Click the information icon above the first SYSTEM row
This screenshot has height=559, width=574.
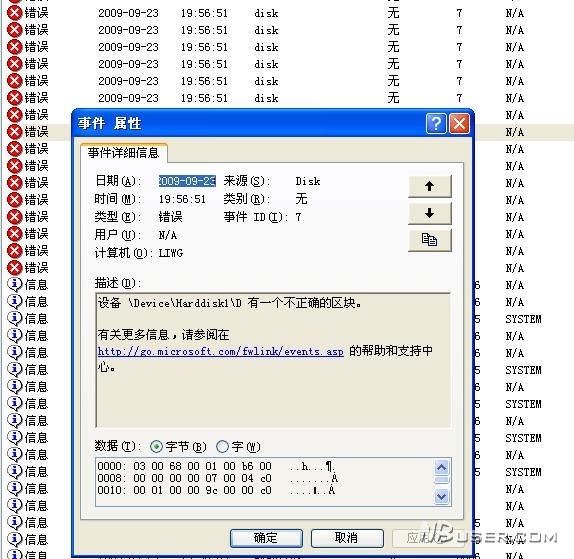(x=15, y=302)
